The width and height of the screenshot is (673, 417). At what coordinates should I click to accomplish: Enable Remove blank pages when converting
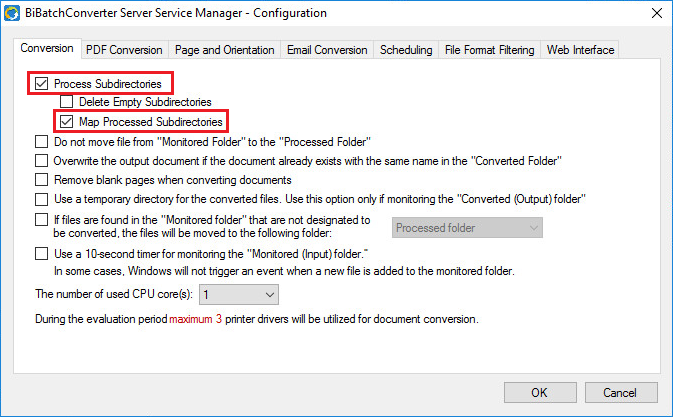coord(41,180)
